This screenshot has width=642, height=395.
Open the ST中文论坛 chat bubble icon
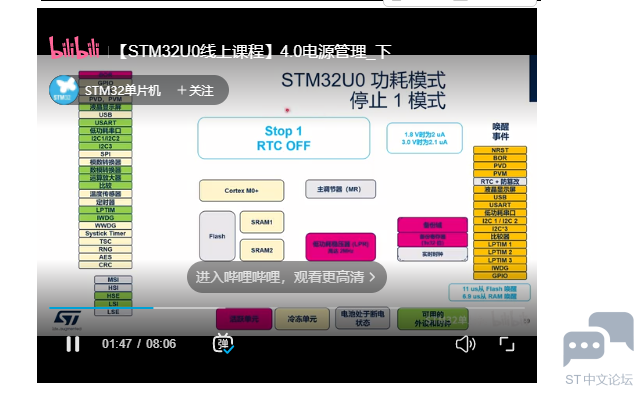pos(598,339)
